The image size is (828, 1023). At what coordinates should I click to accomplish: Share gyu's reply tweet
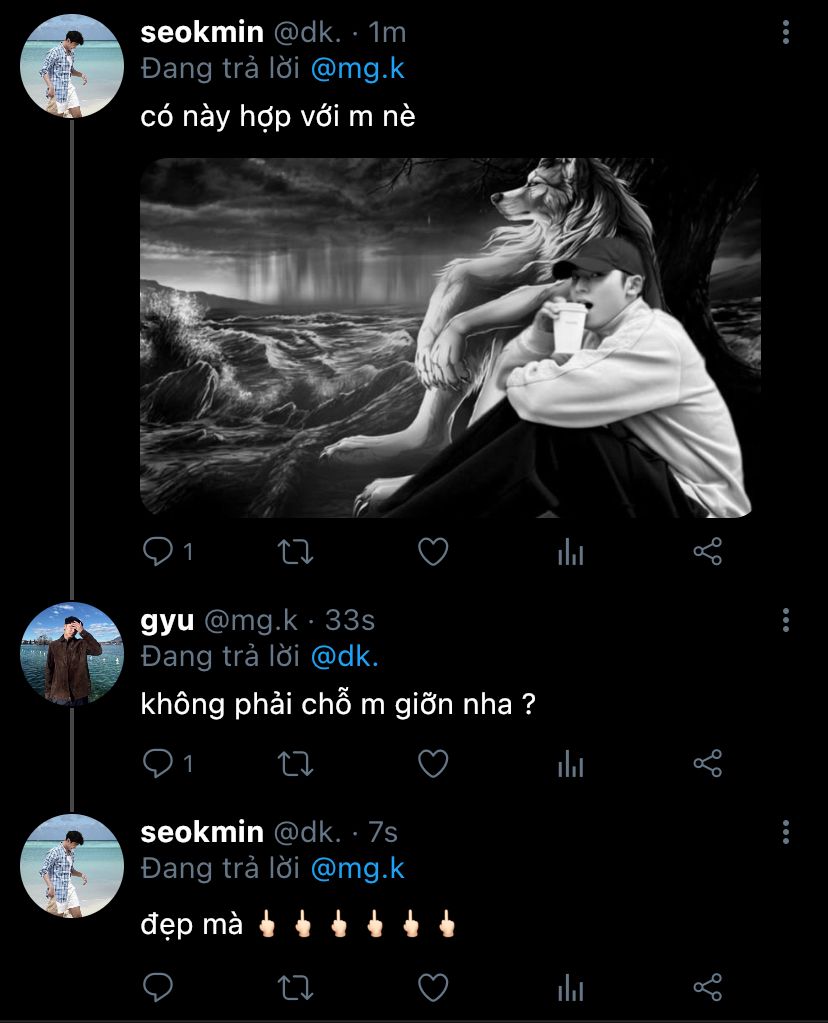707,765
